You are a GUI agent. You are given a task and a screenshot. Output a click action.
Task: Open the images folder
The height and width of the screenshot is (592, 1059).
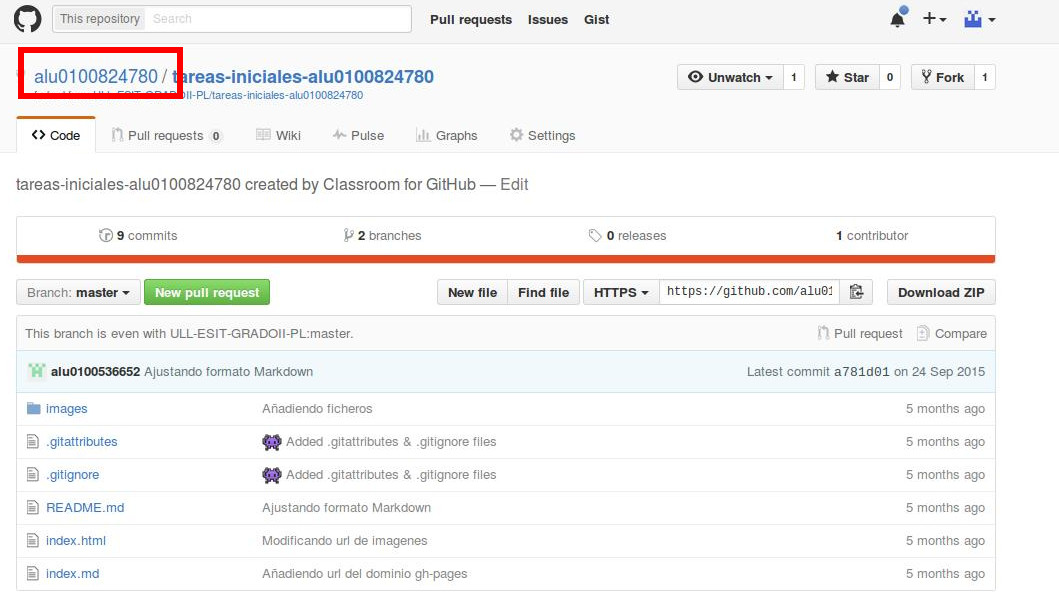click(x=66, y=408)
